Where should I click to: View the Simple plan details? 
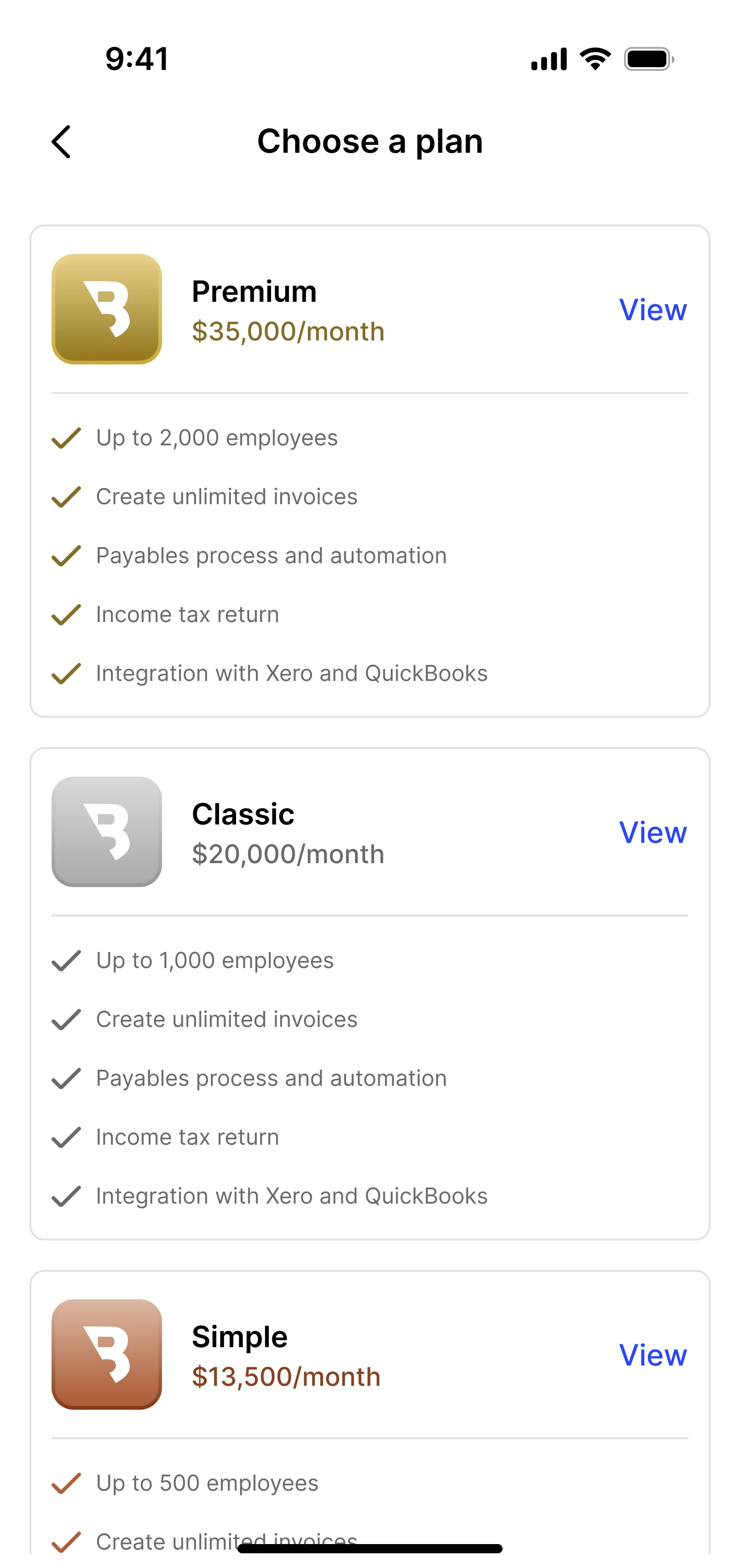point(653,1355)
